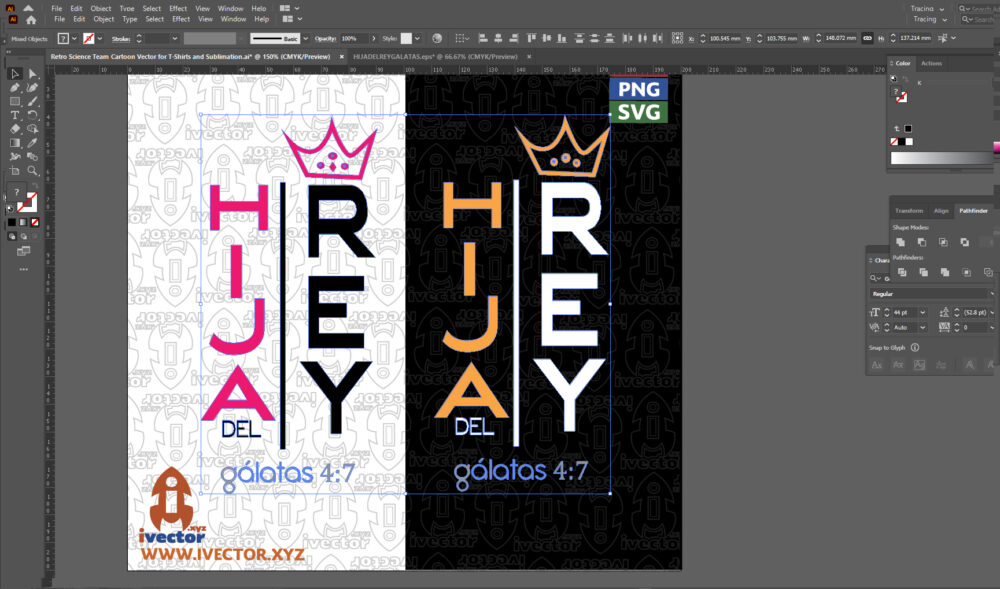Open the Color panel tab
Screen dimensions: 1000x589
pos(902,63)
